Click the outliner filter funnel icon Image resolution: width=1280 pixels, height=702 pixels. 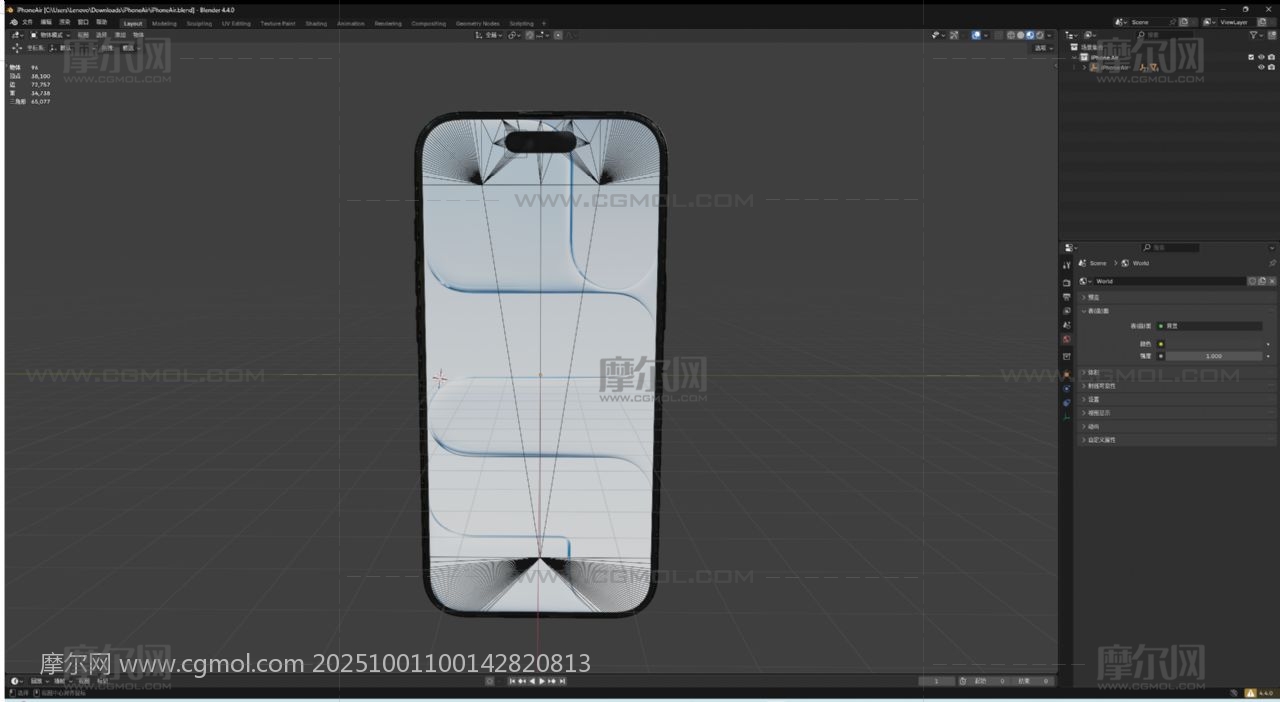pos(1254,35)
